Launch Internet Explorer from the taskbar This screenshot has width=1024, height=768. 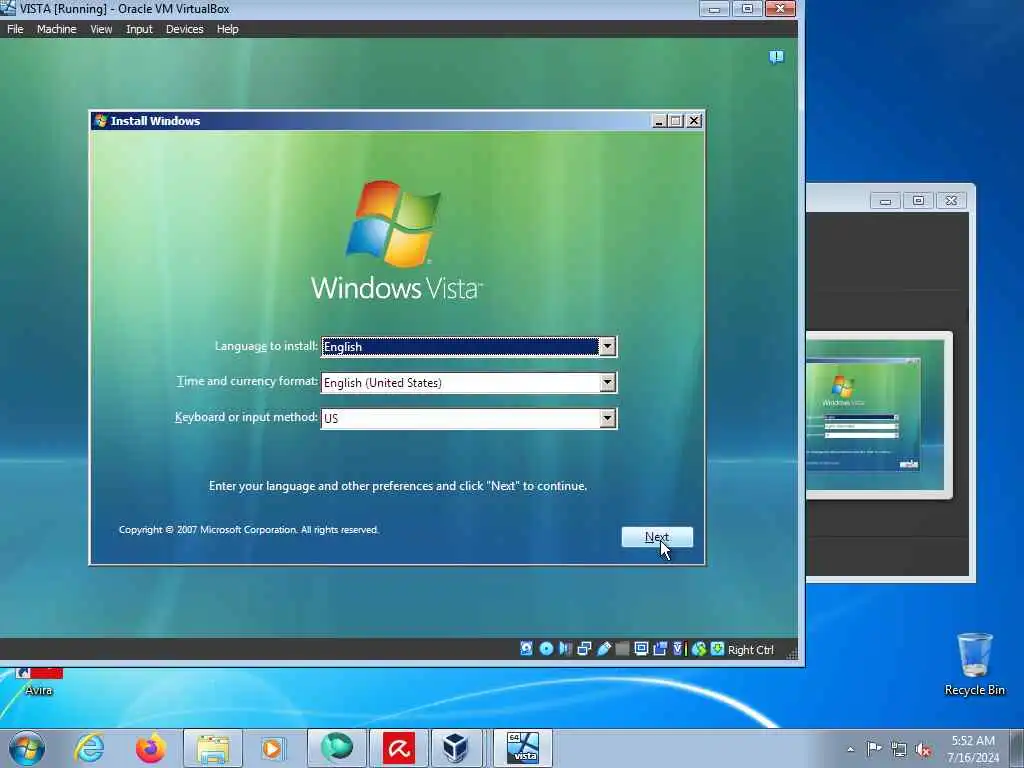89,748
